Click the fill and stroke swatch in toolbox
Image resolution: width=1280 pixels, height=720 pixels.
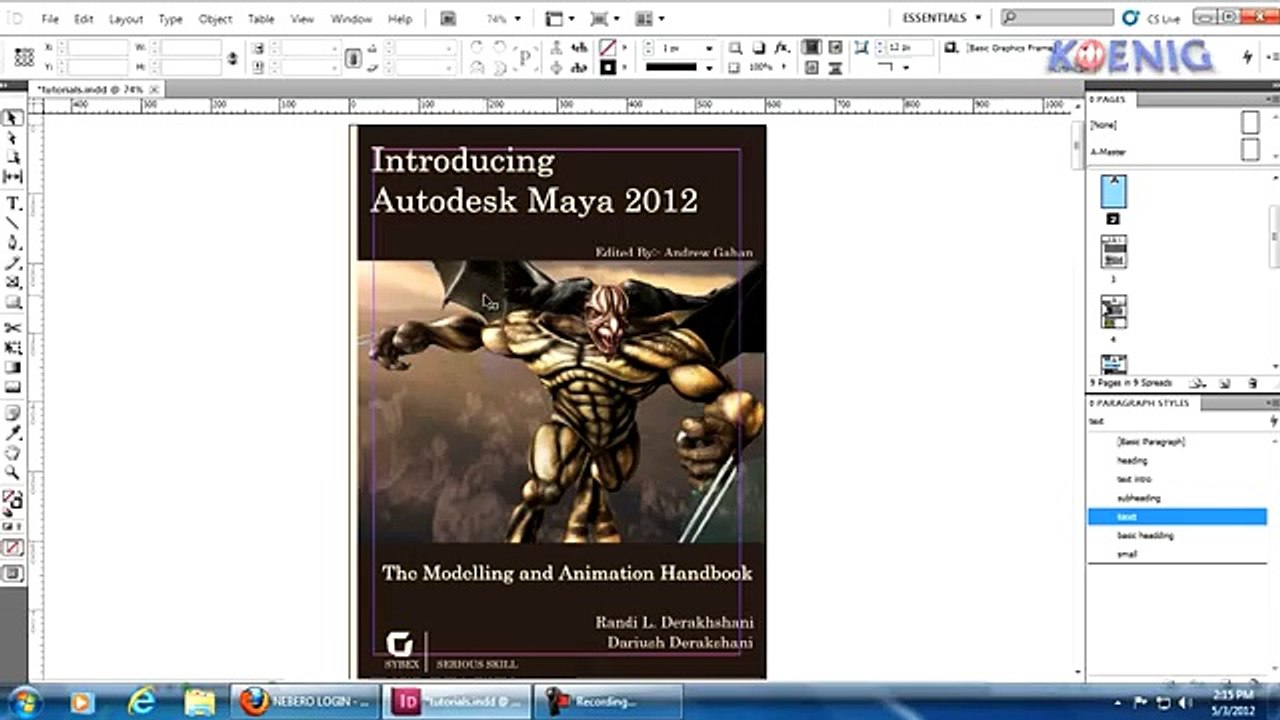click(12, 498)
